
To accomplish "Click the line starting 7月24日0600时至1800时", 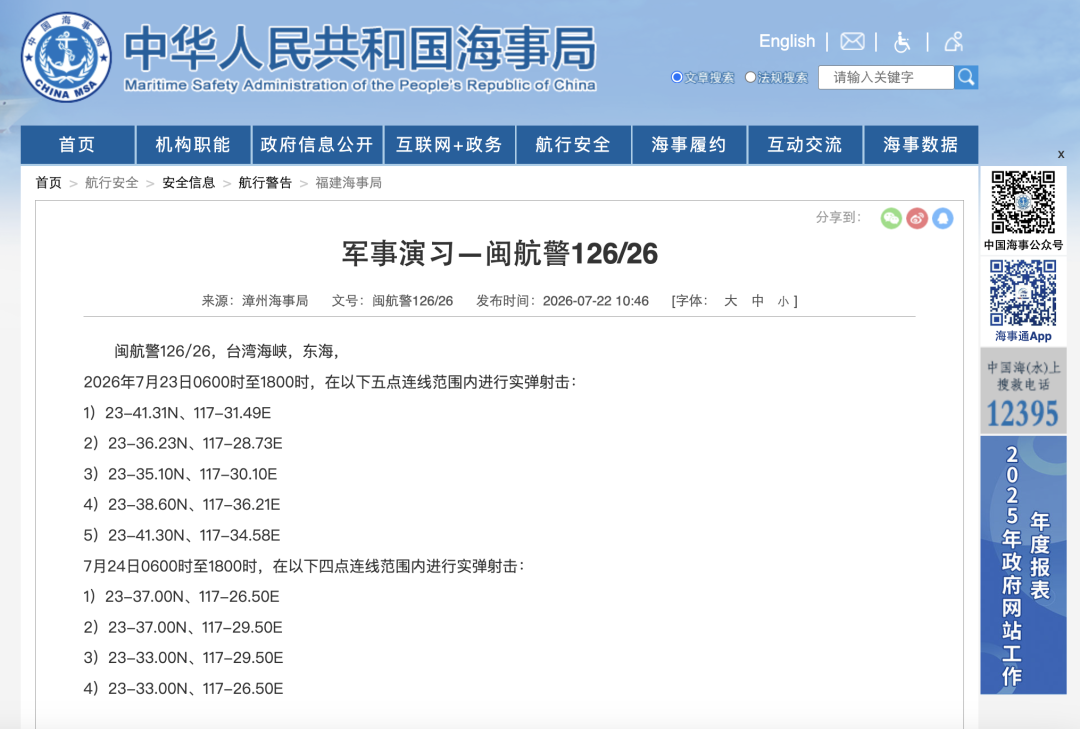I will pyautogui.click(x=304, y=566).
